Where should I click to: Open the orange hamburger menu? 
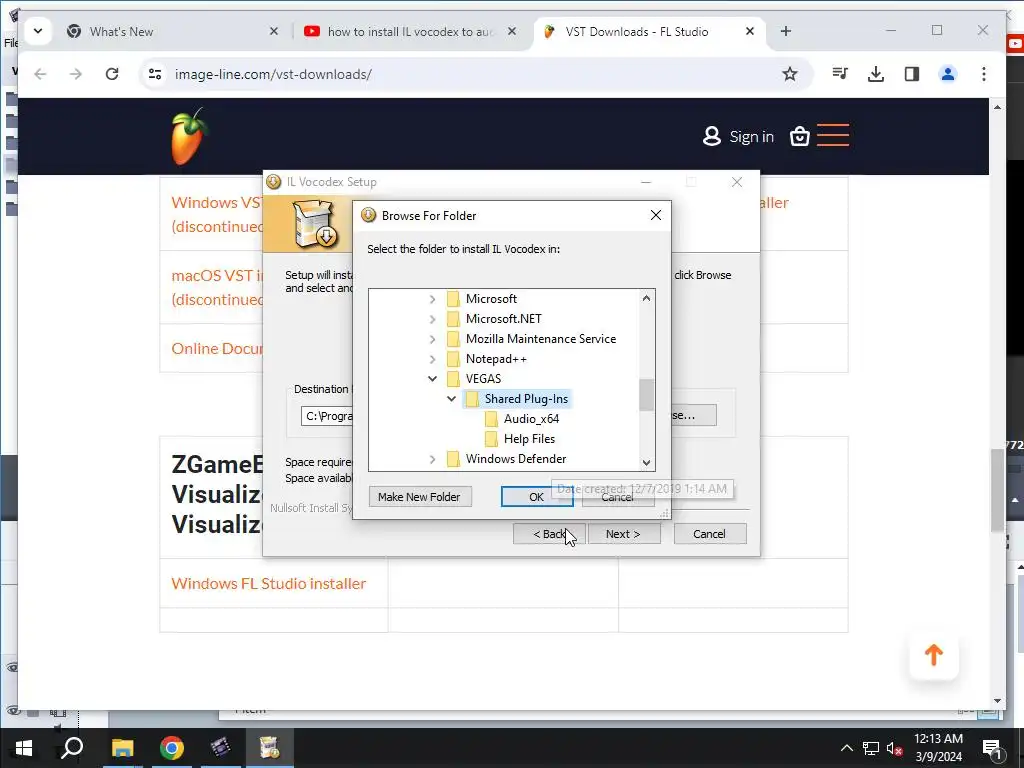(833, 135)
